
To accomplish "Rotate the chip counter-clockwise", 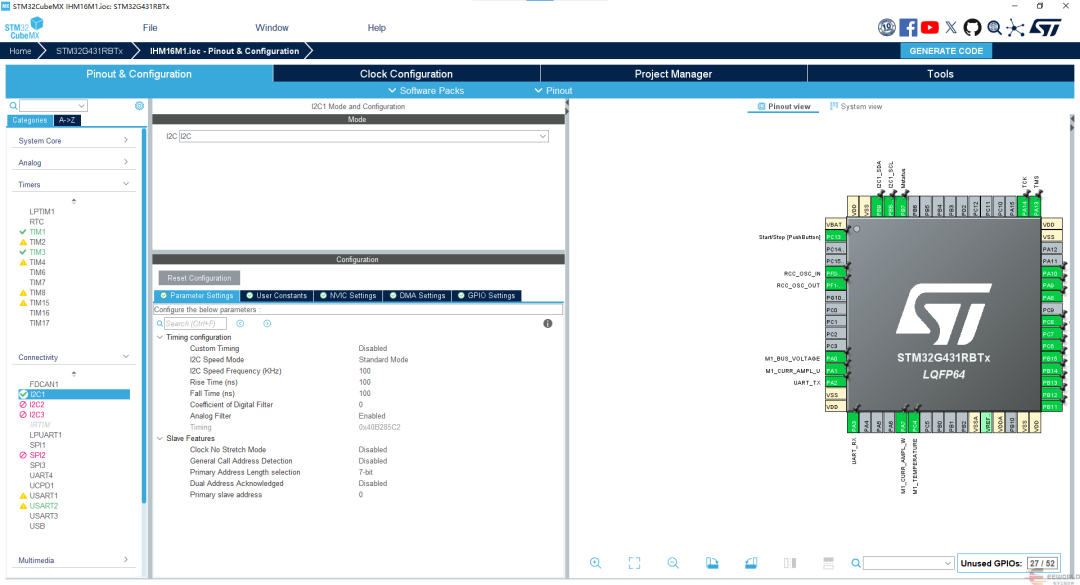I will click(x=751, y=563).
